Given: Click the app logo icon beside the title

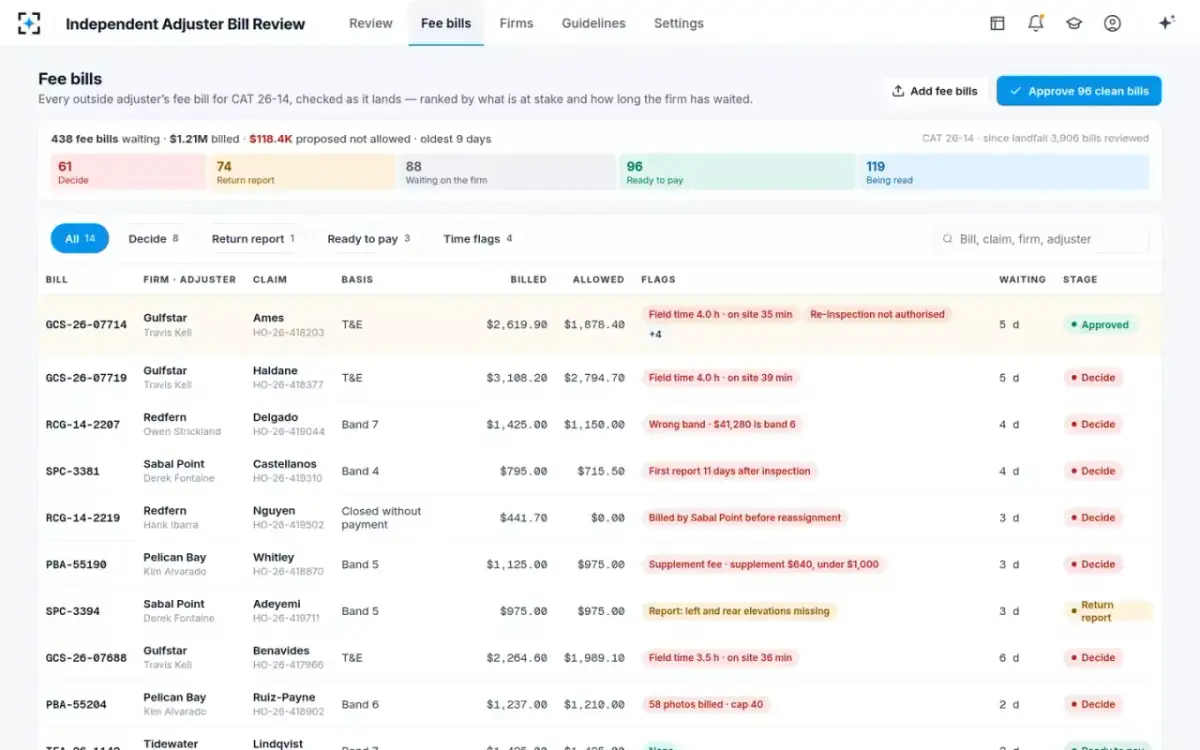Looking at the screenshot, I should coord(29,23).
